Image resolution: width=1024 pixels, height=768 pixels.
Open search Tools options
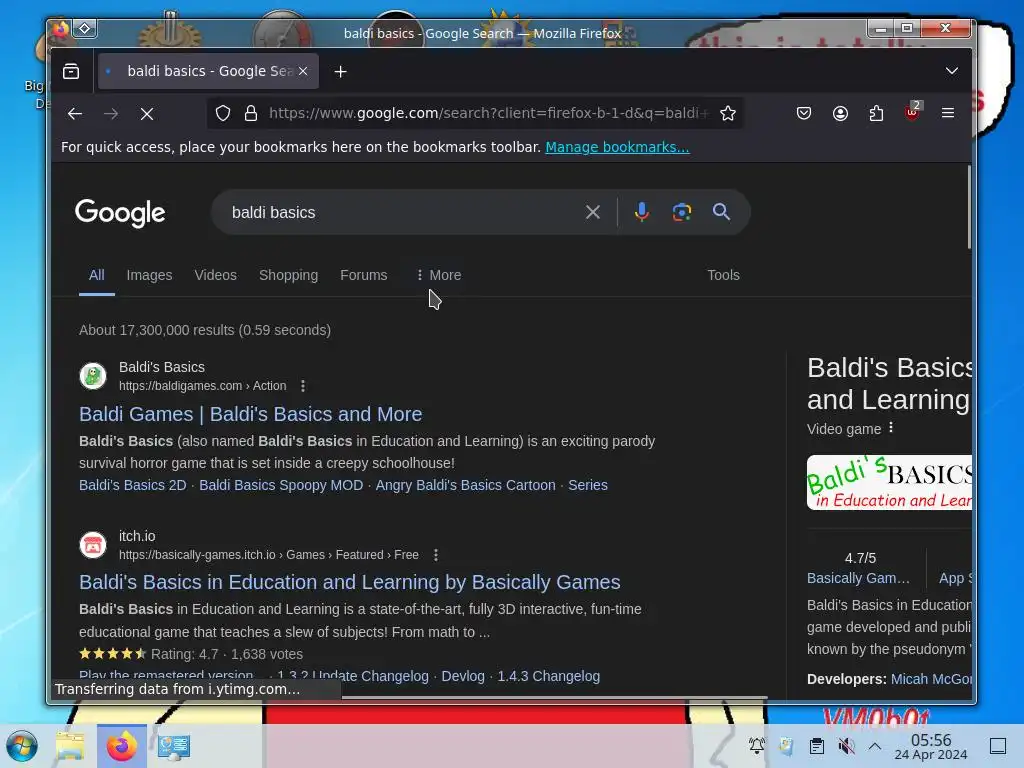[x=724, y=275]
